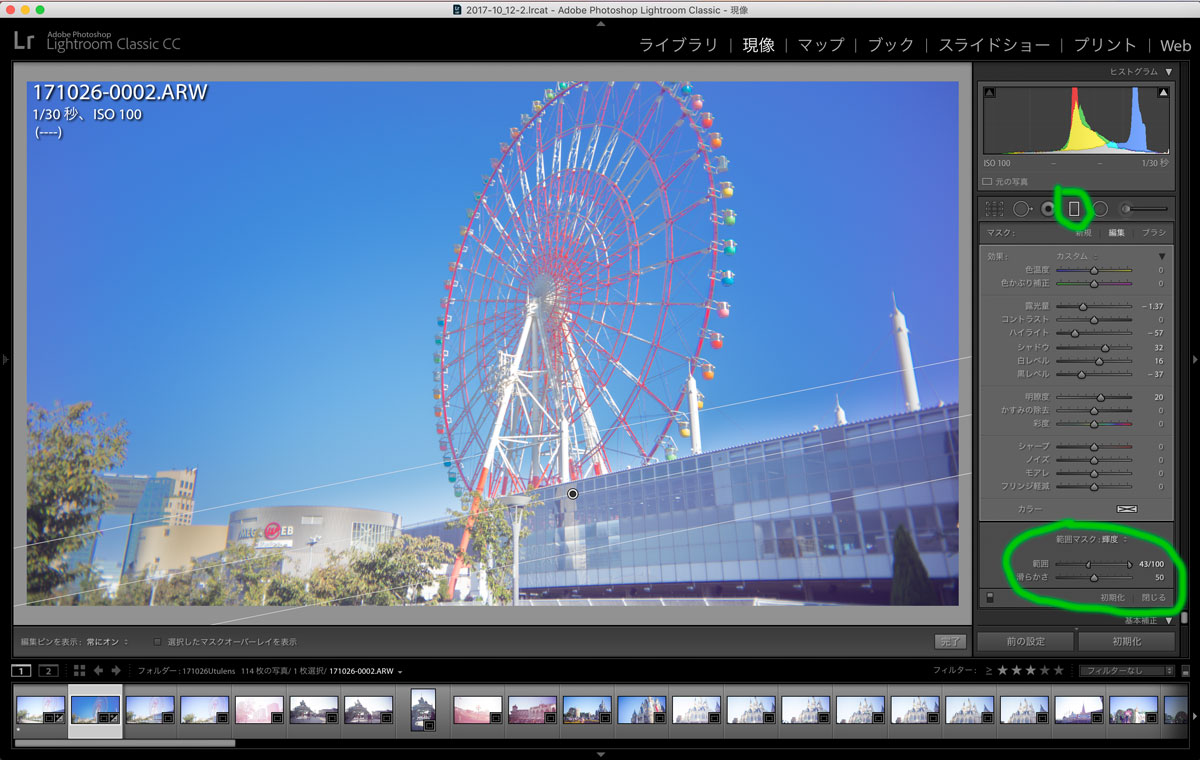The width and height of the screenshot is (1200, 760).
Task: Show the left panel with side arrow
Action: click(x=5, y=359)
